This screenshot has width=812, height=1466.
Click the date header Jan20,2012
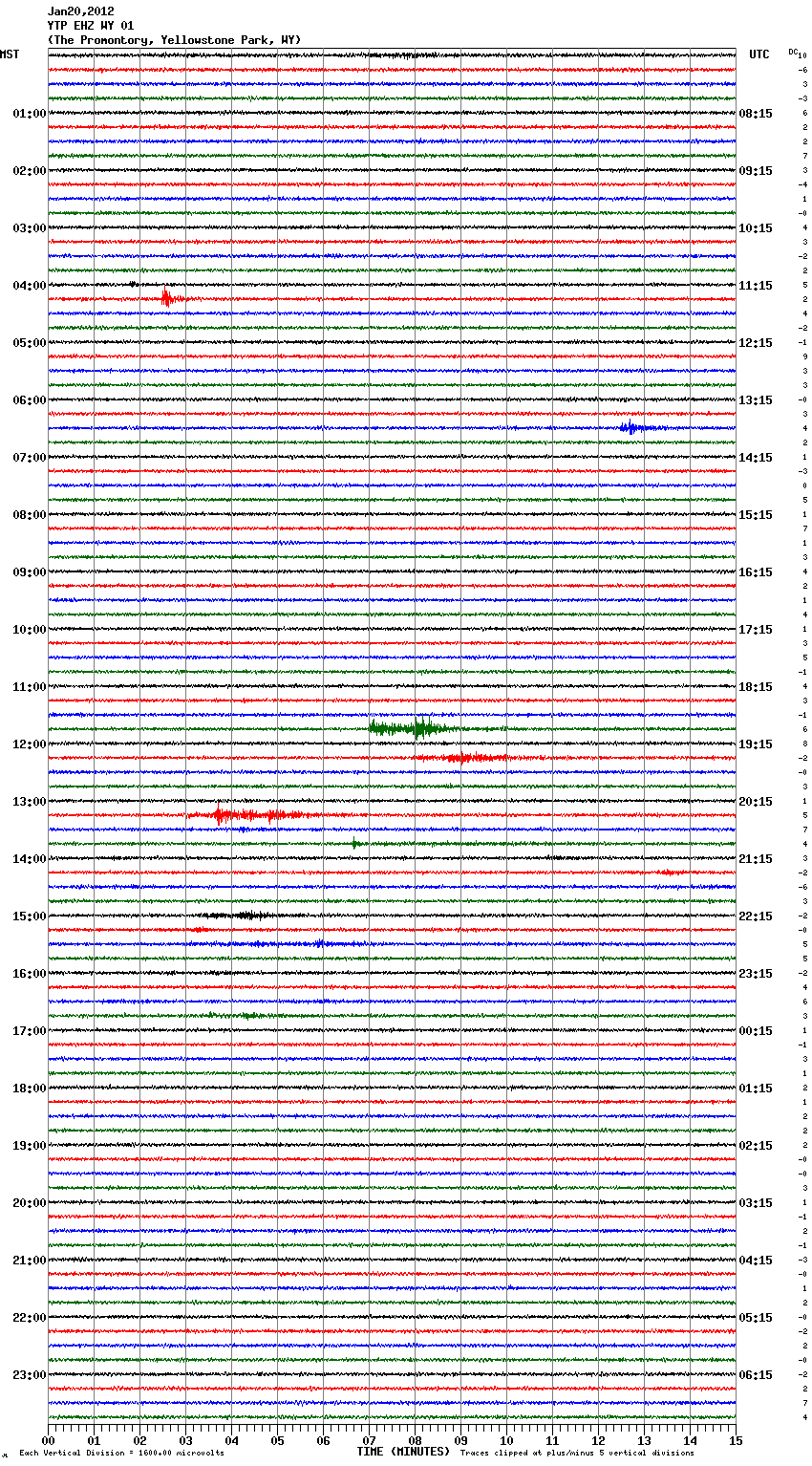(81, 11)
